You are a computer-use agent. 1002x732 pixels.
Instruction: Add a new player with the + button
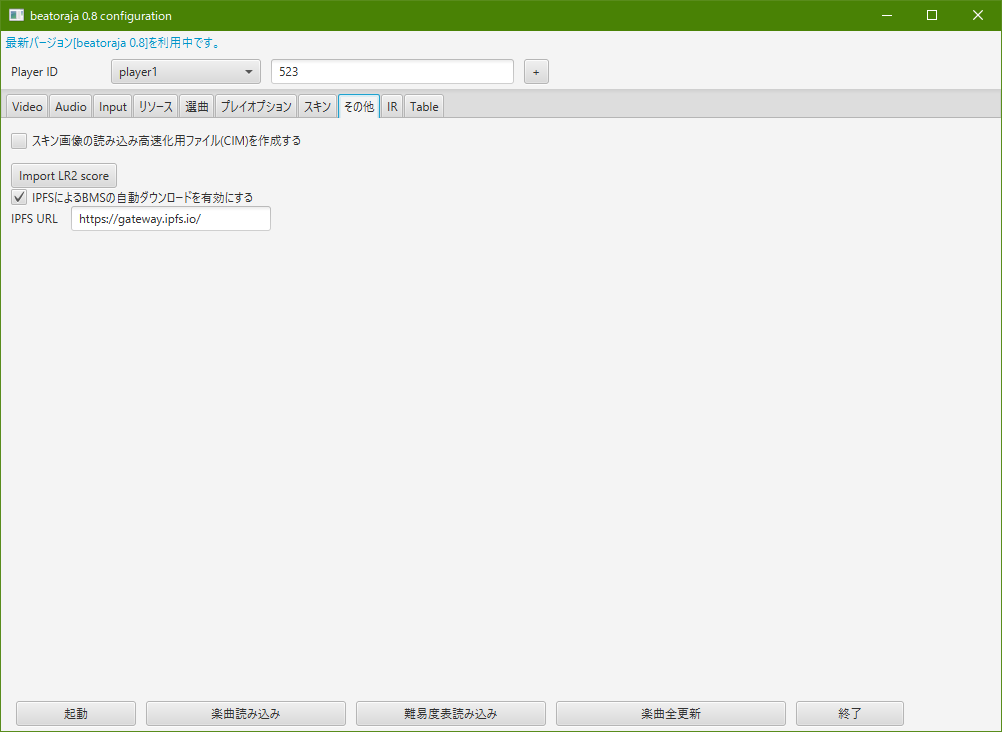click(x=536, y=72)
